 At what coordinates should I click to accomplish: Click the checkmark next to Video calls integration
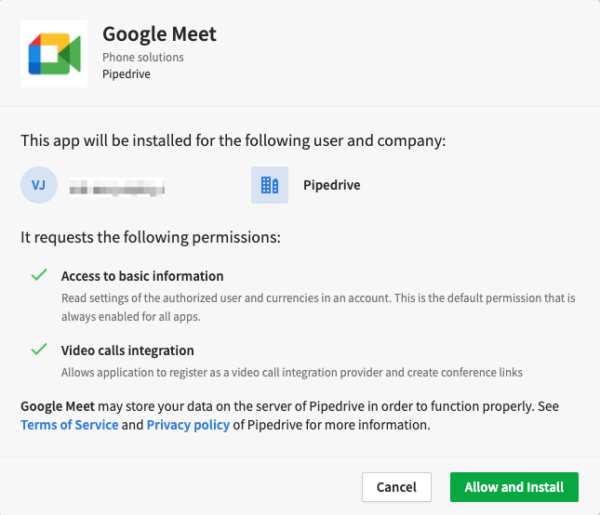(39, 349)
